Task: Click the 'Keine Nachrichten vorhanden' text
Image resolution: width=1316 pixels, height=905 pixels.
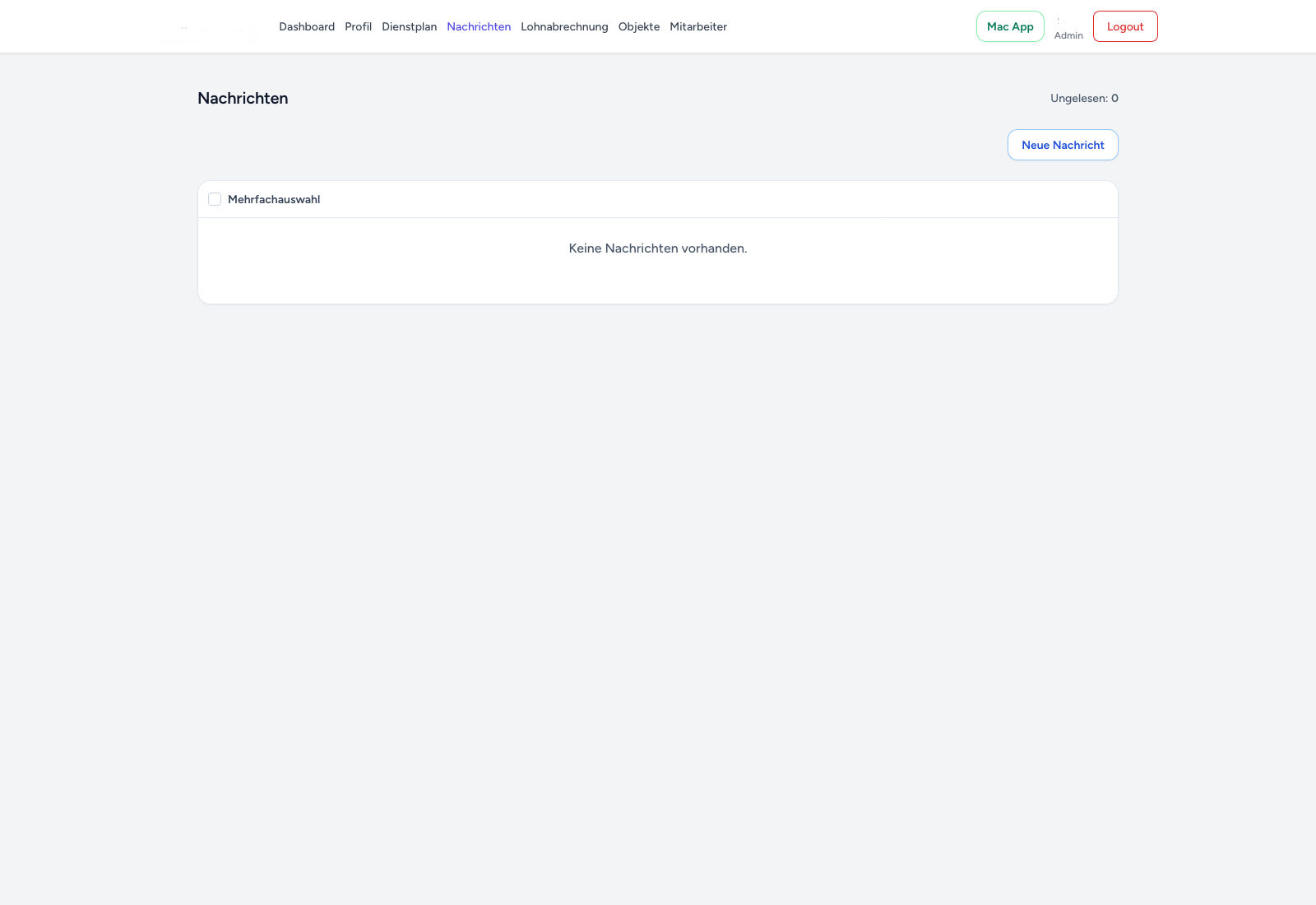Action: [x=657, y=248]
